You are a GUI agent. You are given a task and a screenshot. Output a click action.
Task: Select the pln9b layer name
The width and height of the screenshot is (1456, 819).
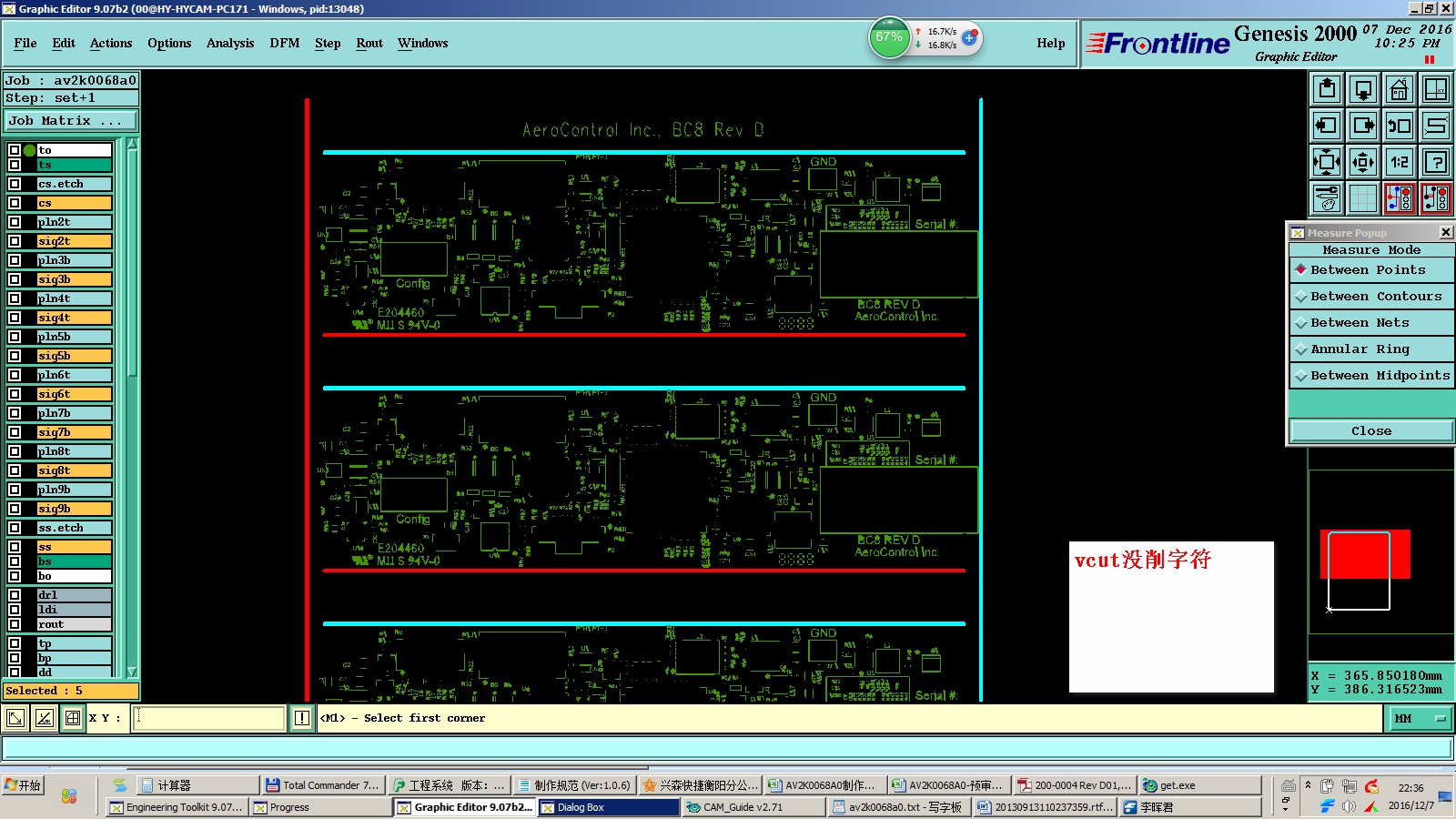(74, 490)
